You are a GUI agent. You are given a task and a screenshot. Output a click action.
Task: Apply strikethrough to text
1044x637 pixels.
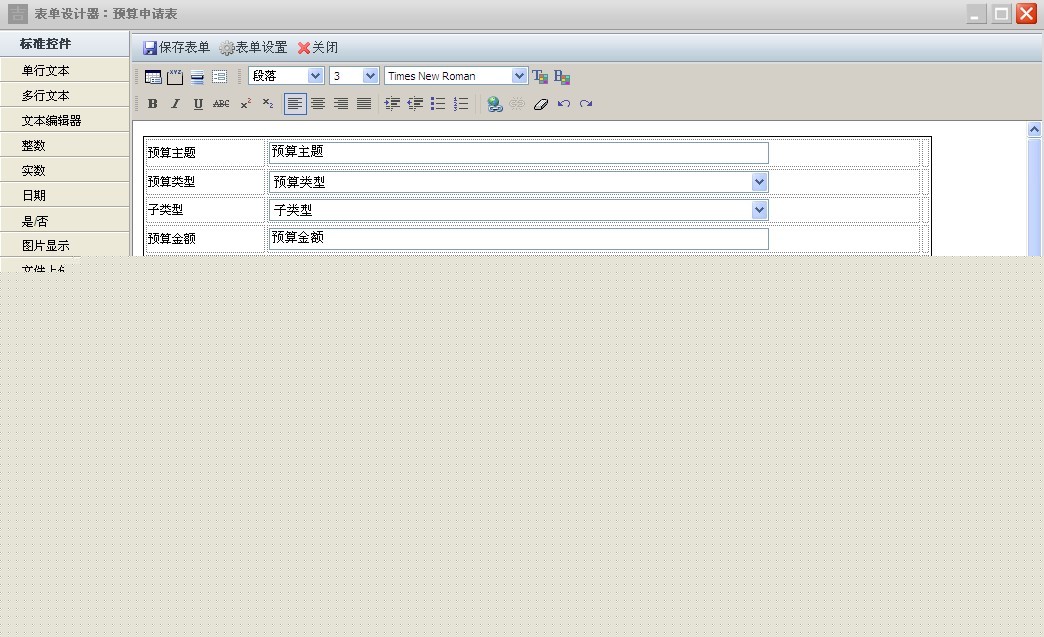point(221,104)
